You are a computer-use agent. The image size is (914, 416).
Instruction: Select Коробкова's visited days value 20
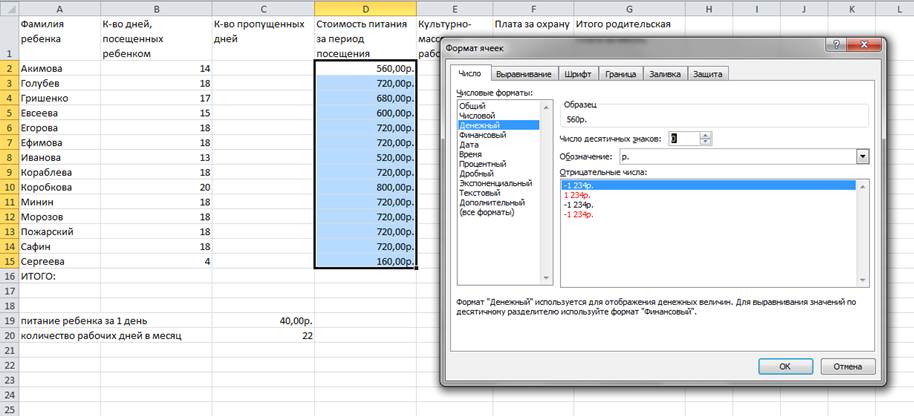[156, 187]
